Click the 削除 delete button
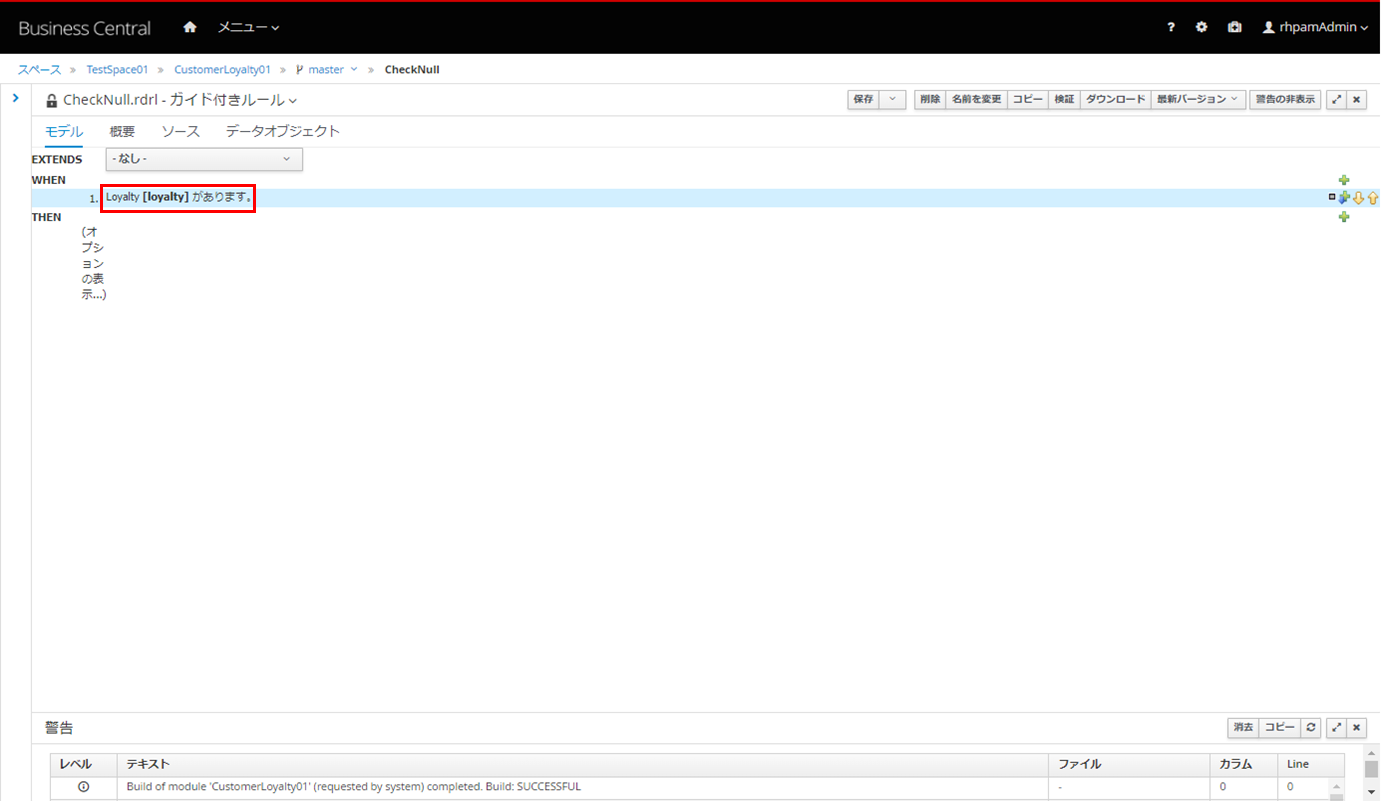 [930, 99]
